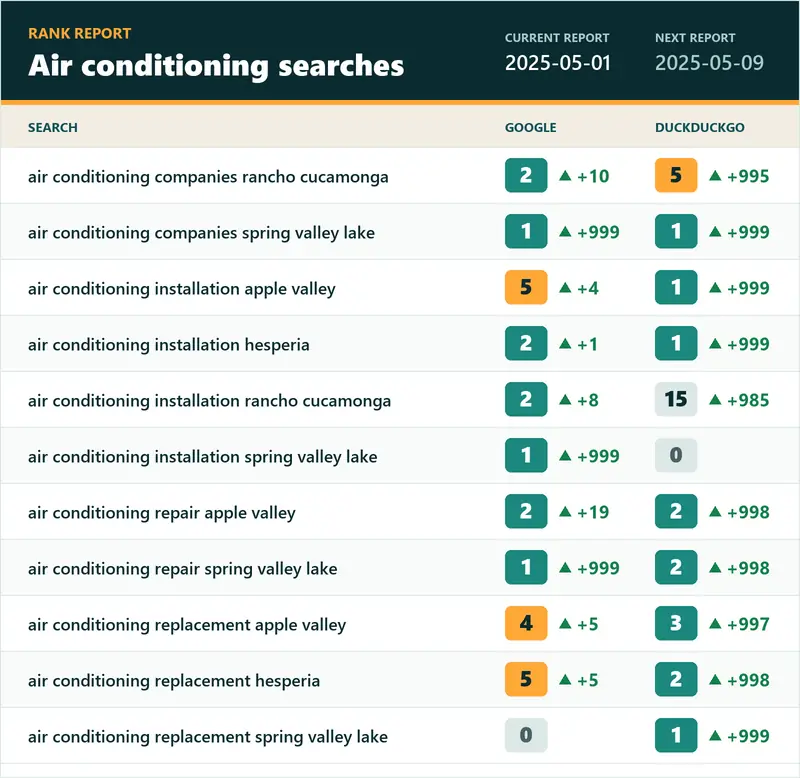Select 'air conditioning replacement apple valley' text
The image size is (800, 778).
click(187, 625)
